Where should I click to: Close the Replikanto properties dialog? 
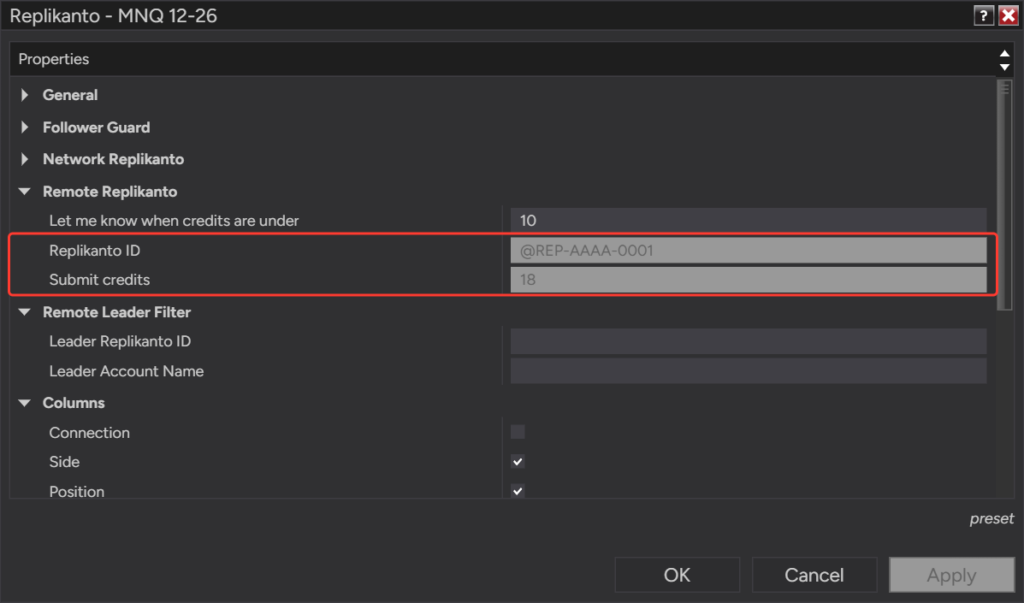coord(1008,16)
